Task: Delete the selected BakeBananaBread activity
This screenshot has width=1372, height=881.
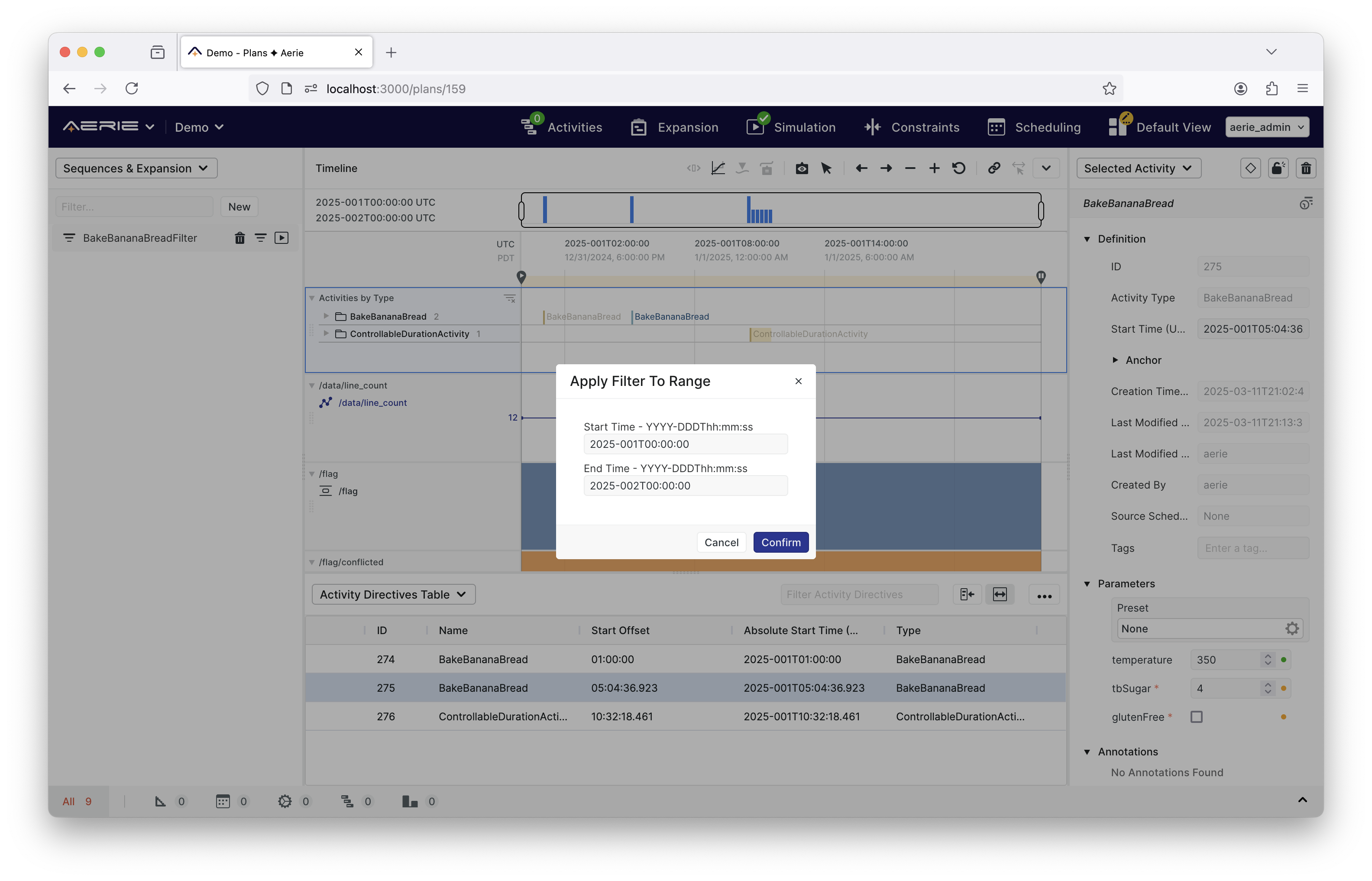Action: click(1306, 168)
